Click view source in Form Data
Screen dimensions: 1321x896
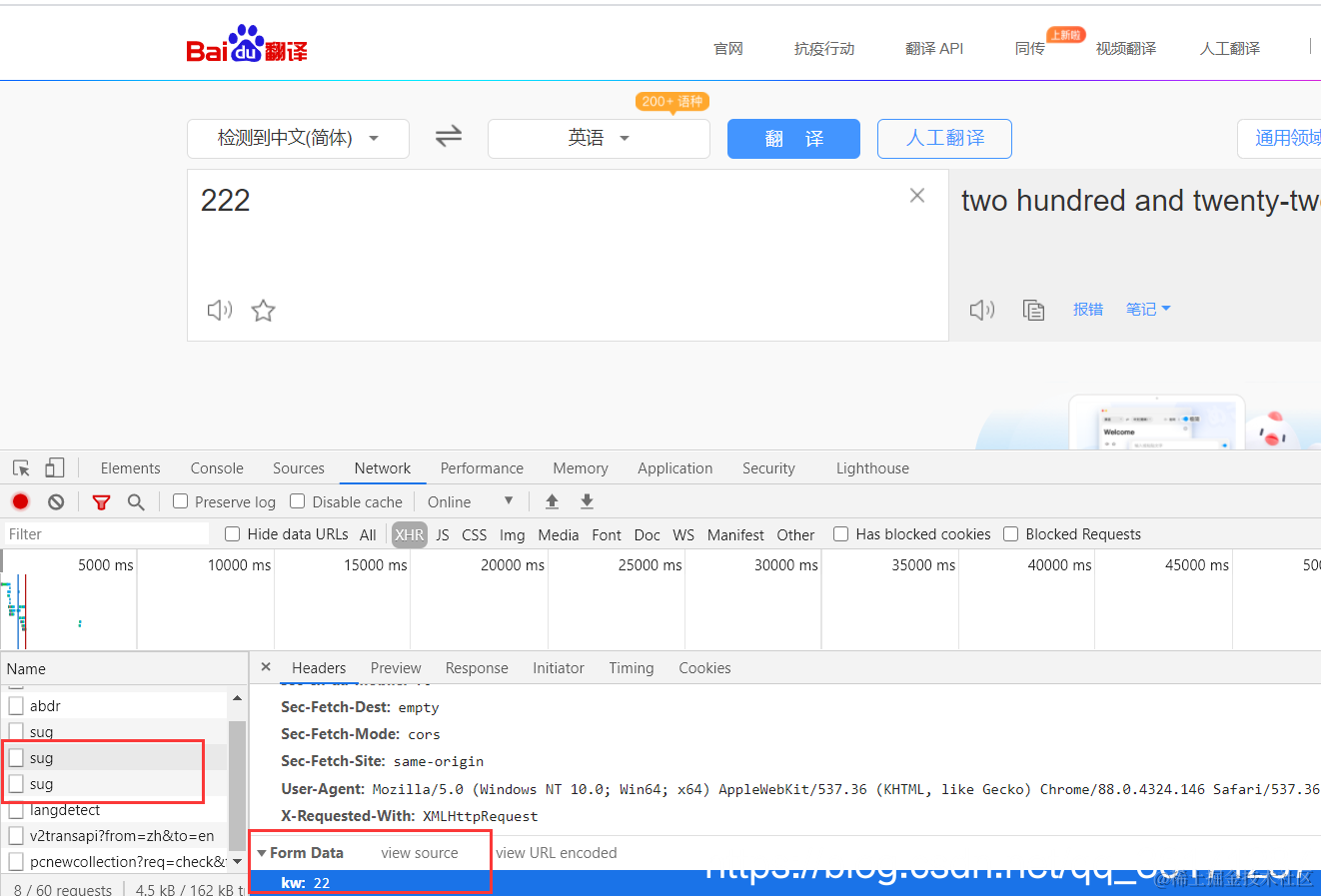[x=420, y=853]
